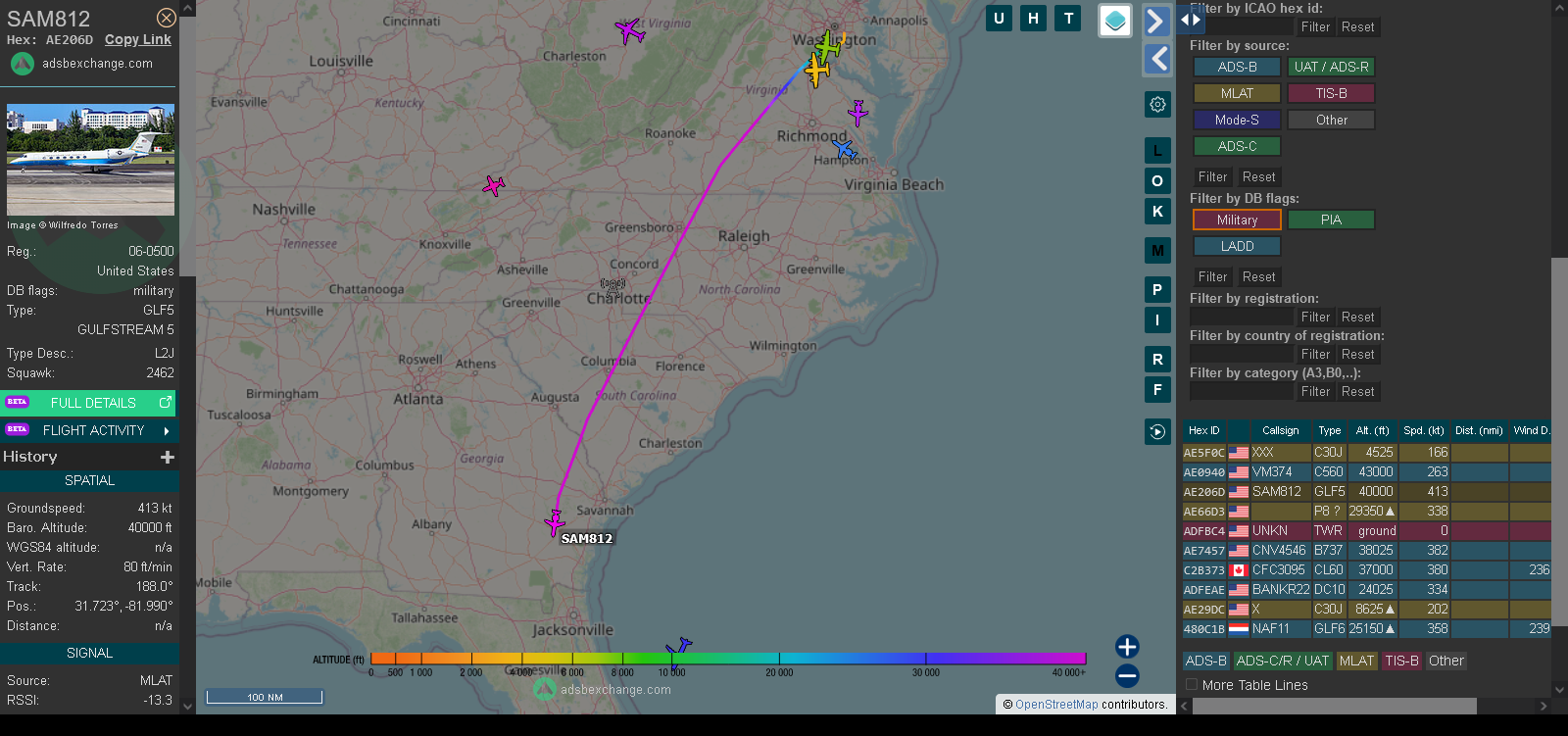Select the purple aircraft near Cincinnati
This screenshot has width=1568, height=736.
click(x=630, y=30)
